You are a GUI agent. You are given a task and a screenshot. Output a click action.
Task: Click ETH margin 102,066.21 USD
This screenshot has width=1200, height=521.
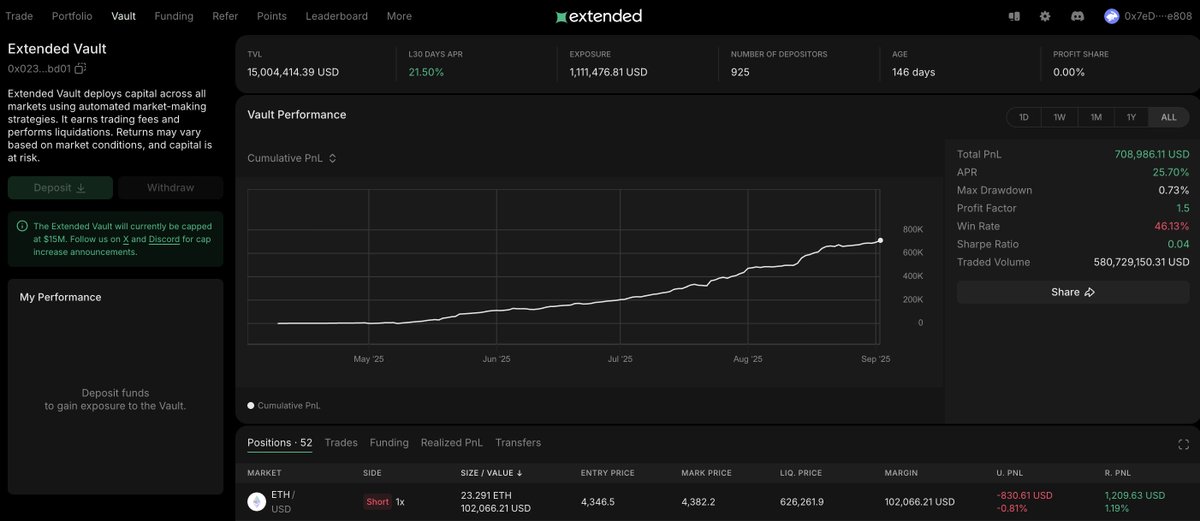(x=920, y=501)
